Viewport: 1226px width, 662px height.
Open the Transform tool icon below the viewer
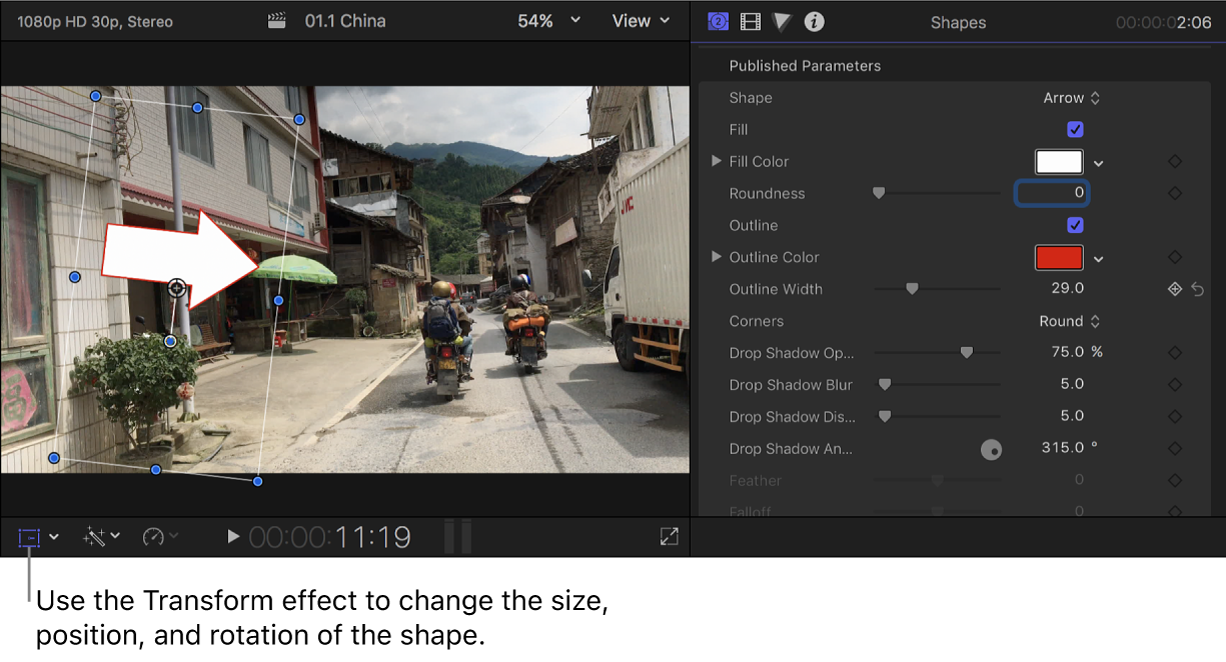pos(27,537)
